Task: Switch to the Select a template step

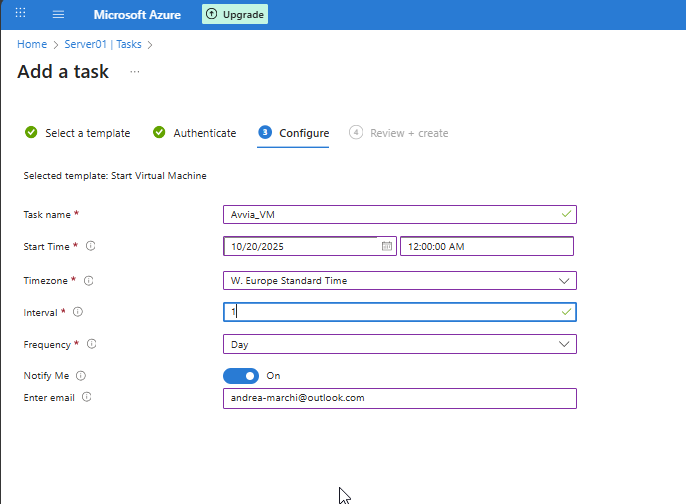Action: (77, 133)
